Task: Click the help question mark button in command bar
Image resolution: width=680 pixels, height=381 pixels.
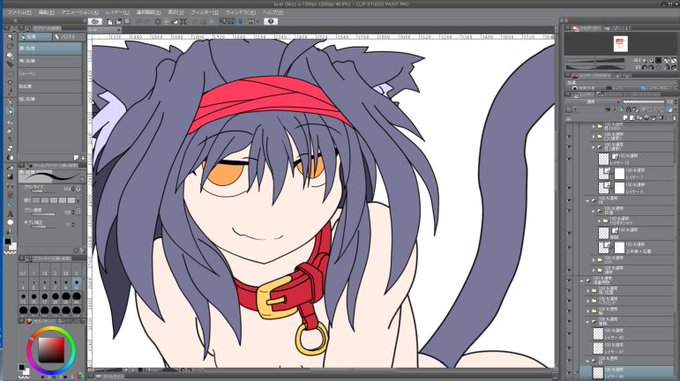Action: click(271, 21)
